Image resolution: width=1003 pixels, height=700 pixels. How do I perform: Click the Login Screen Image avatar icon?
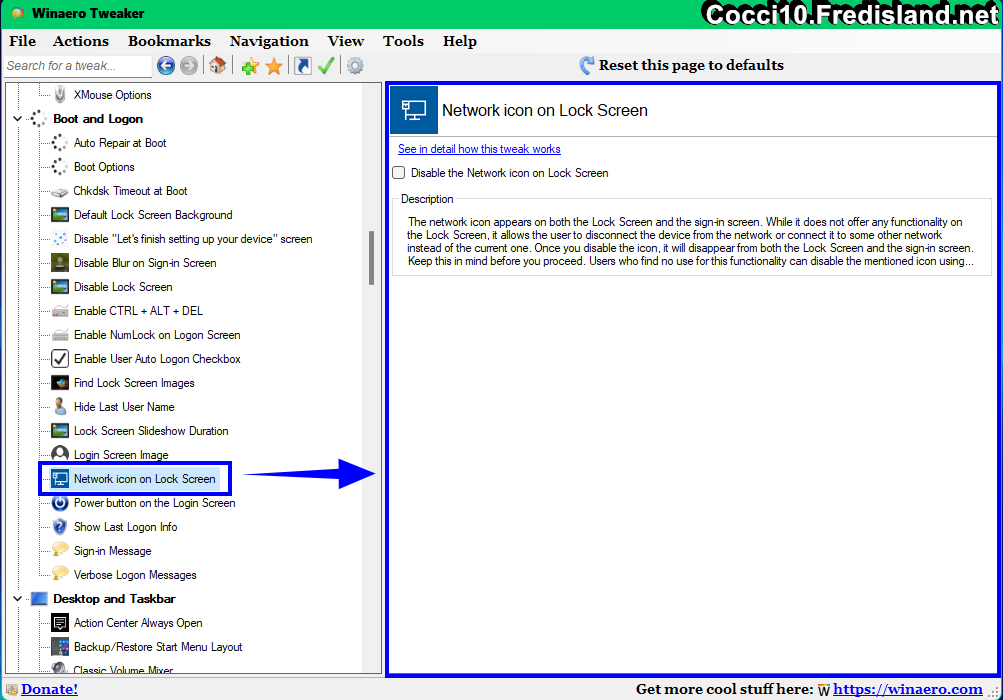59,454
